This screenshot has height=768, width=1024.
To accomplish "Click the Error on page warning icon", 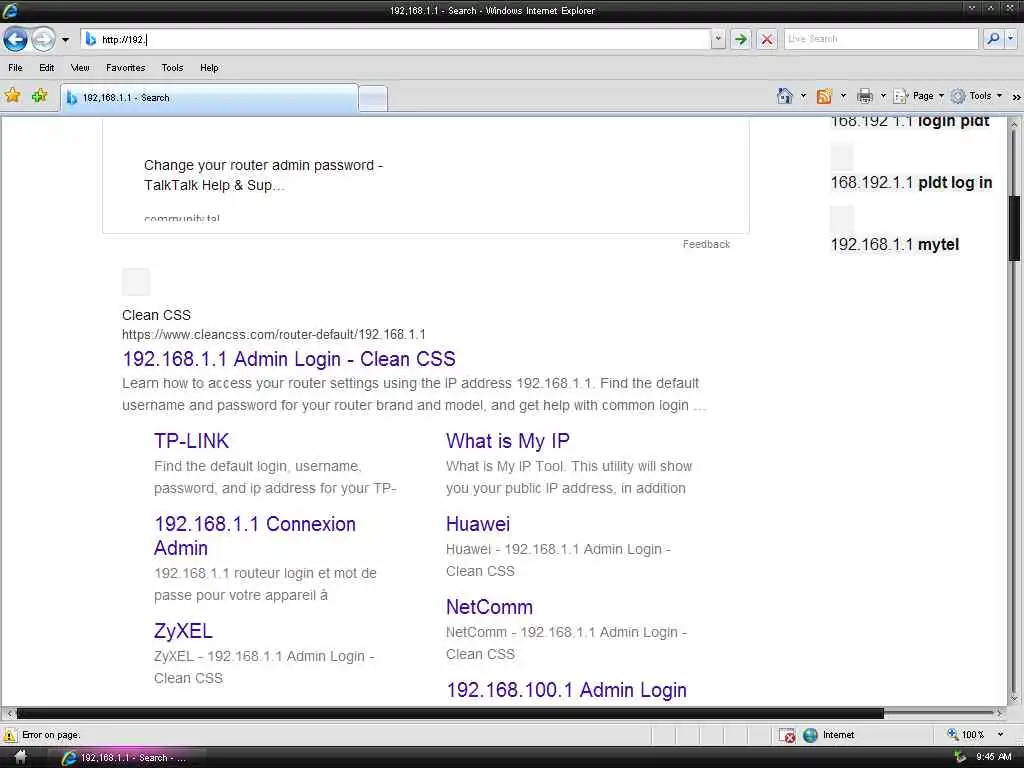I will pos(10,735).
